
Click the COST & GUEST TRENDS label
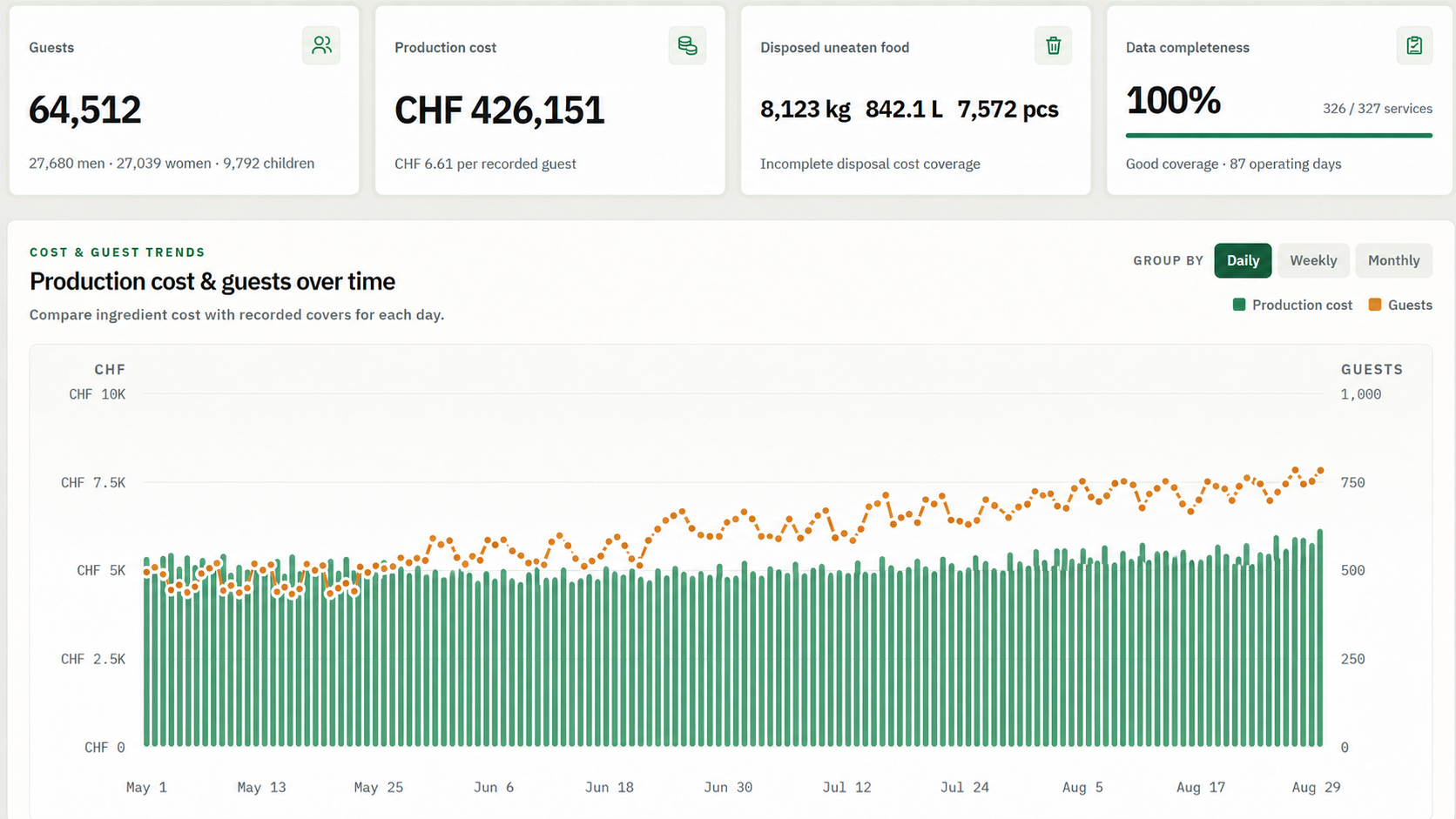[x=118, y=252]
